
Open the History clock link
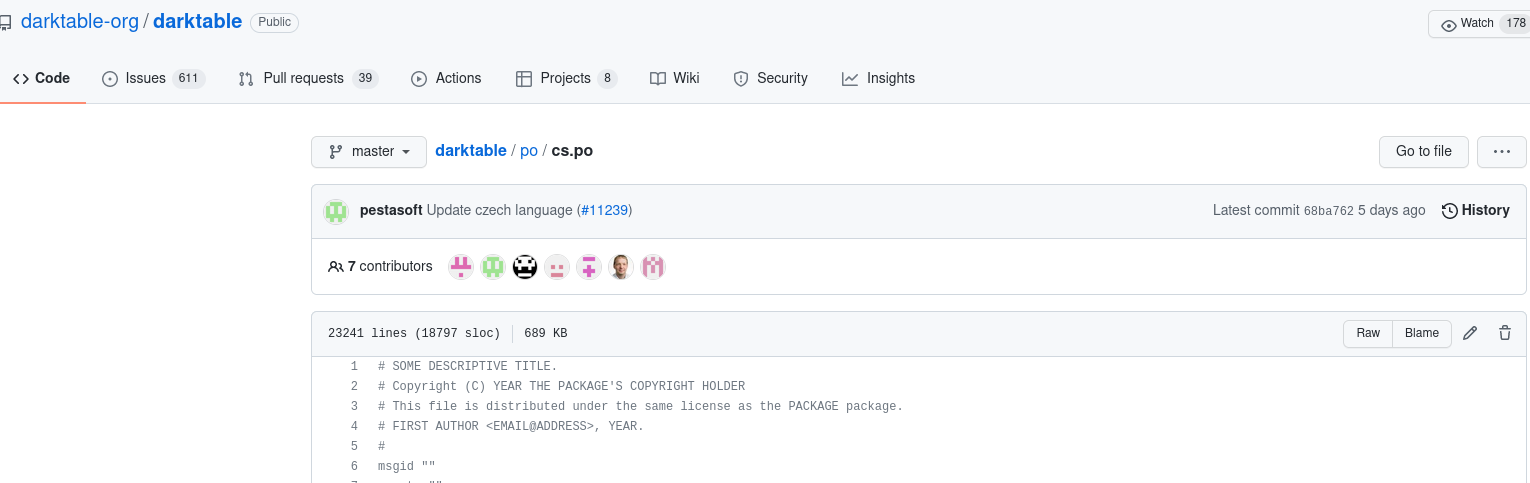pos(1475,211)
